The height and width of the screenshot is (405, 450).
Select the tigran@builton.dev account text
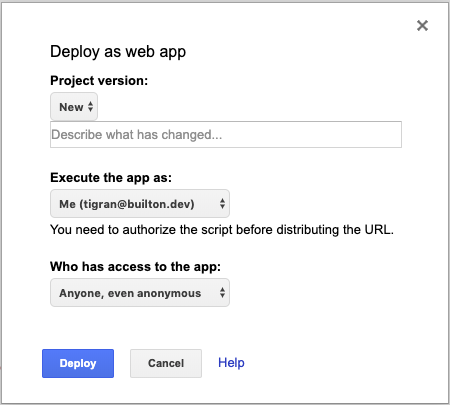click(x=137, y=204)
